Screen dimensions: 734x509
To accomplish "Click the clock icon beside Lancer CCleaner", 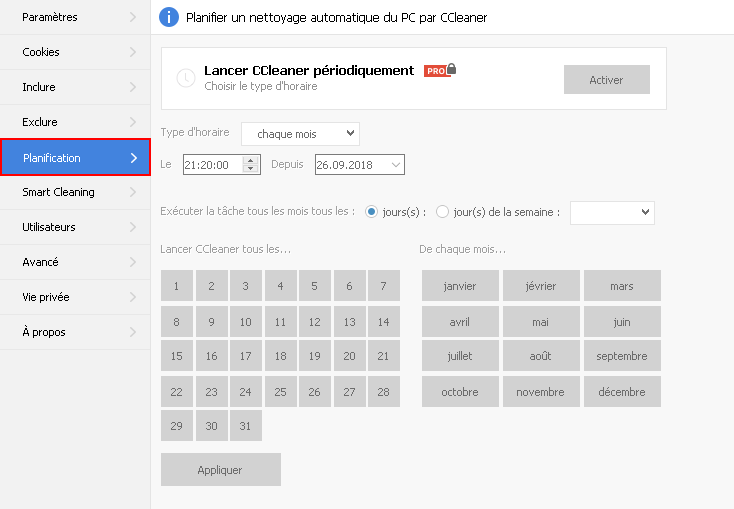I will 186,78.
